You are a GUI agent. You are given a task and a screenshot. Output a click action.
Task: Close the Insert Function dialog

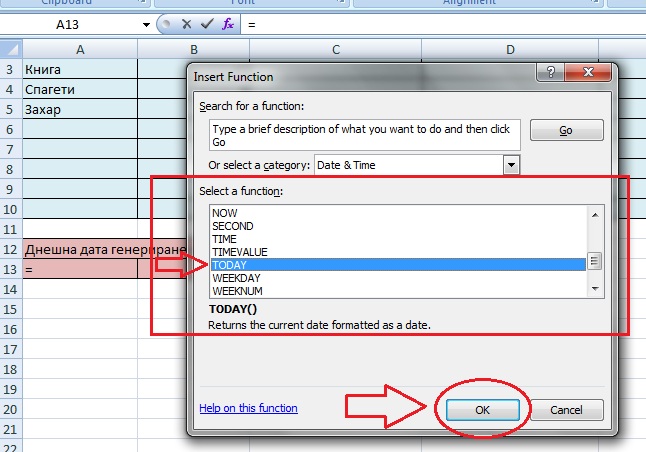(x=588, y=72)
